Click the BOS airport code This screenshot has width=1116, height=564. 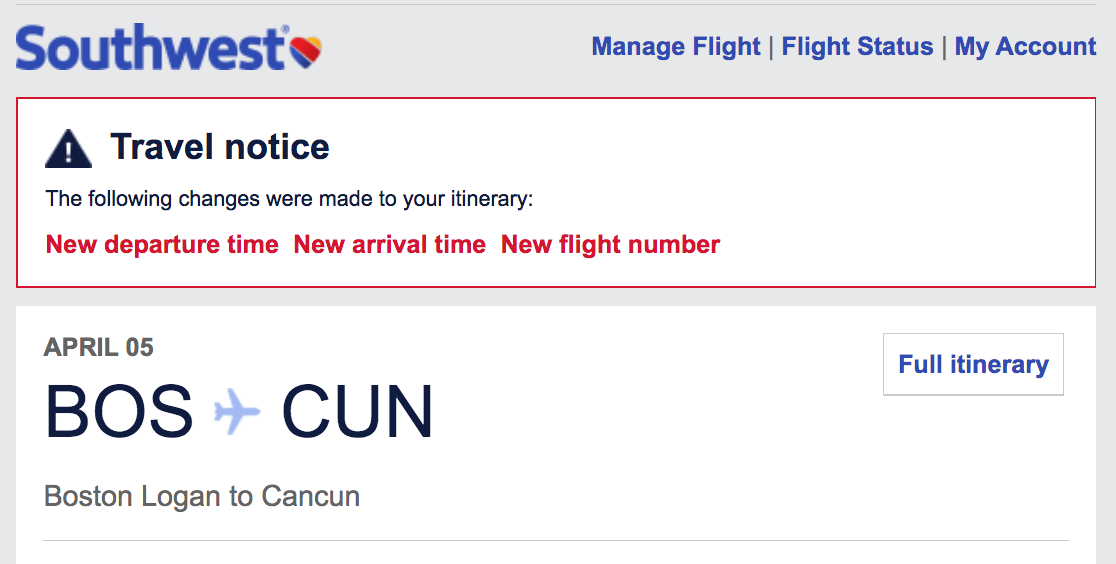coord(119,412)
